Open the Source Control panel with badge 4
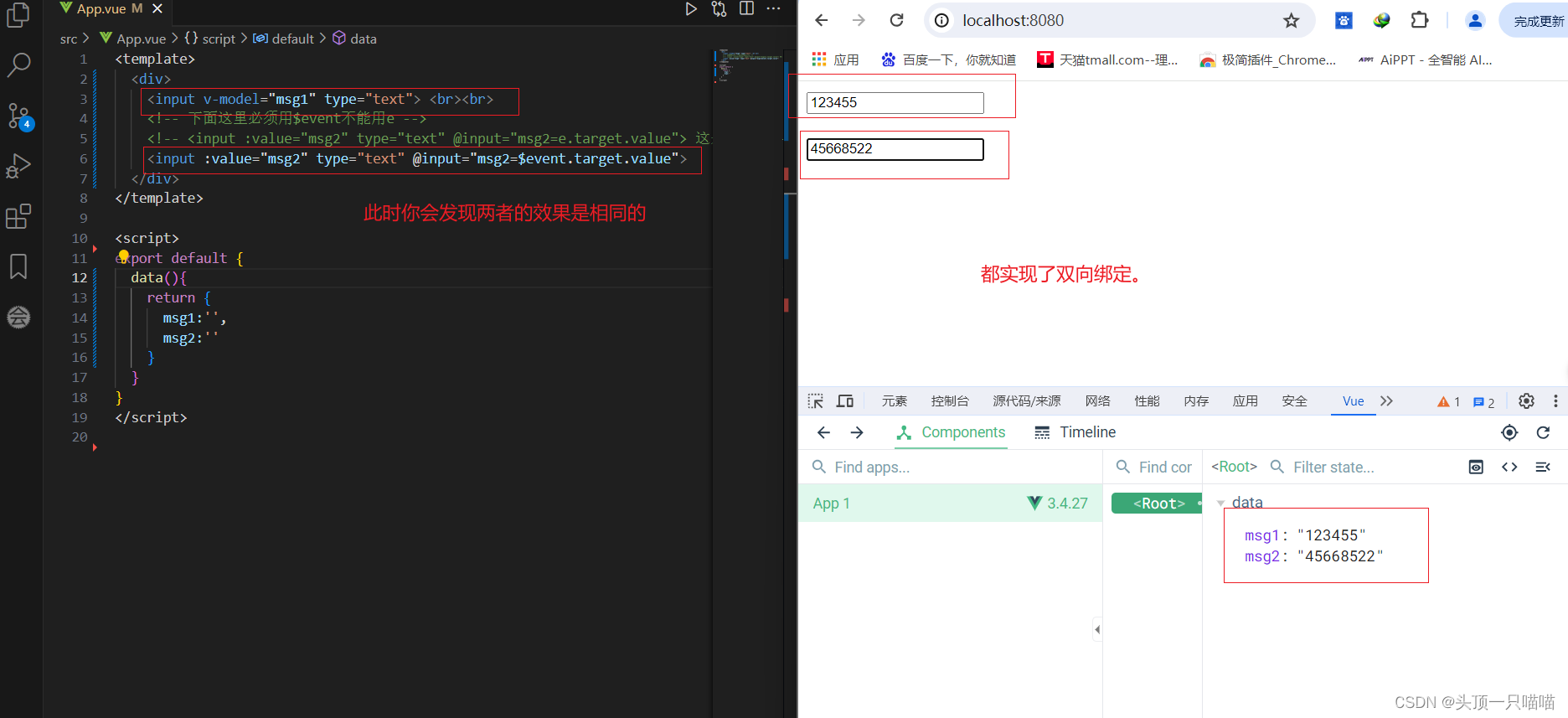Viewport: 1568px width, 718px height. pos(18,116)
